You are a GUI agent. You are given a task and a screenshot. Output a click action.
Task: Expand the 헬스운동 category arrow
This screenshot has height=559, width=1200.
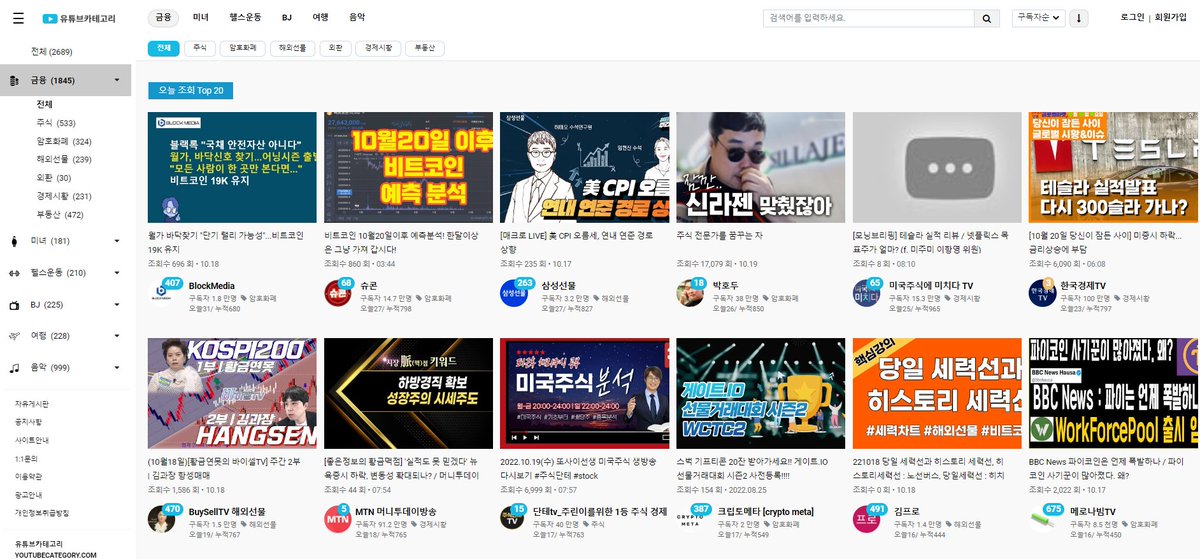tap(117, 273)
